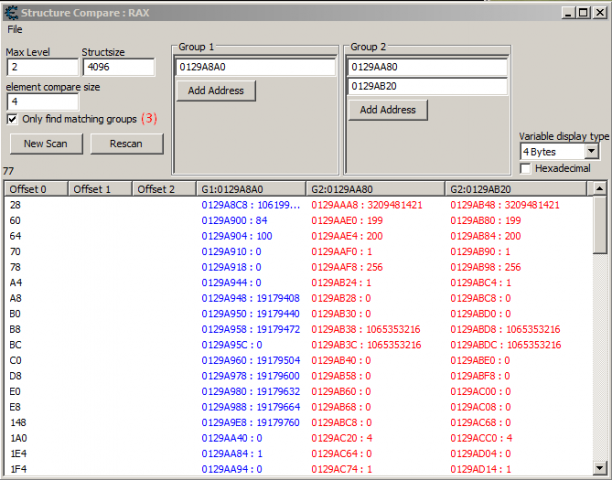Image resolution: width=612 pixels, height=480 pixels.
Task: Open the File menu
Action: point(15,29)
